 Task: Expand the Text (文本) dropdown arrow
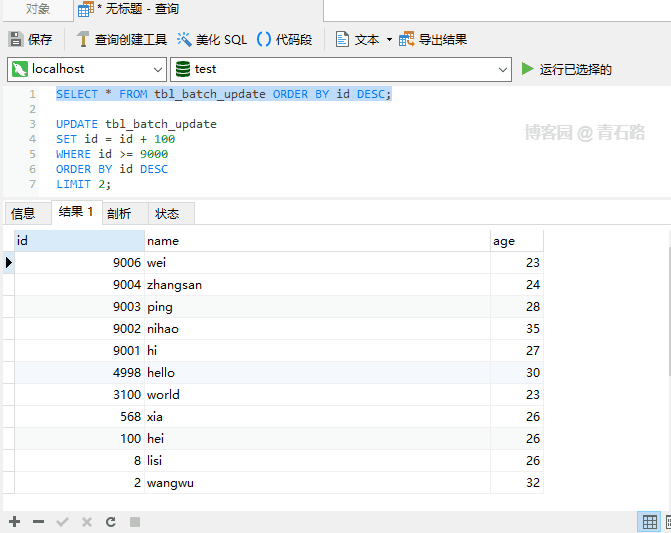(x=389, y=40)
